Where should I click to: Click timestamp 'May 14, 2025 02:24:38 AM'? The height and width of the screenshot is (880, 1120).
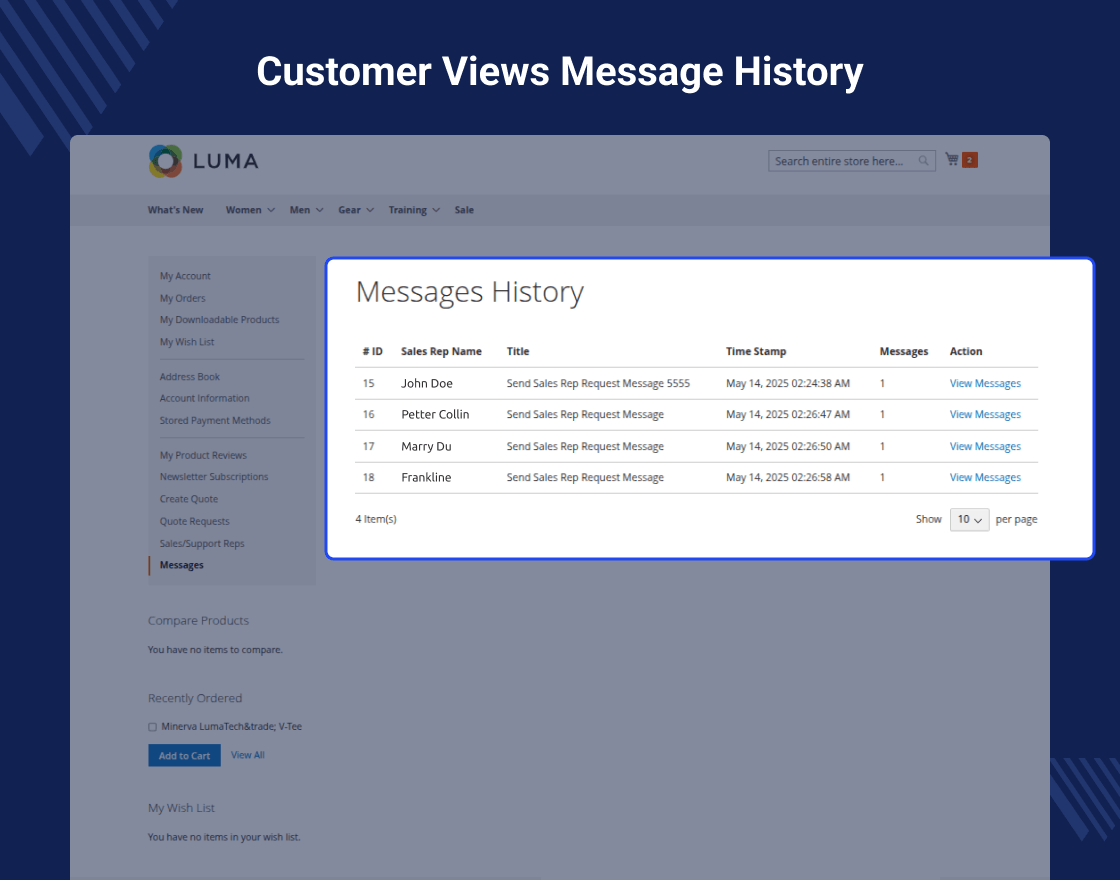click(788, 383)
